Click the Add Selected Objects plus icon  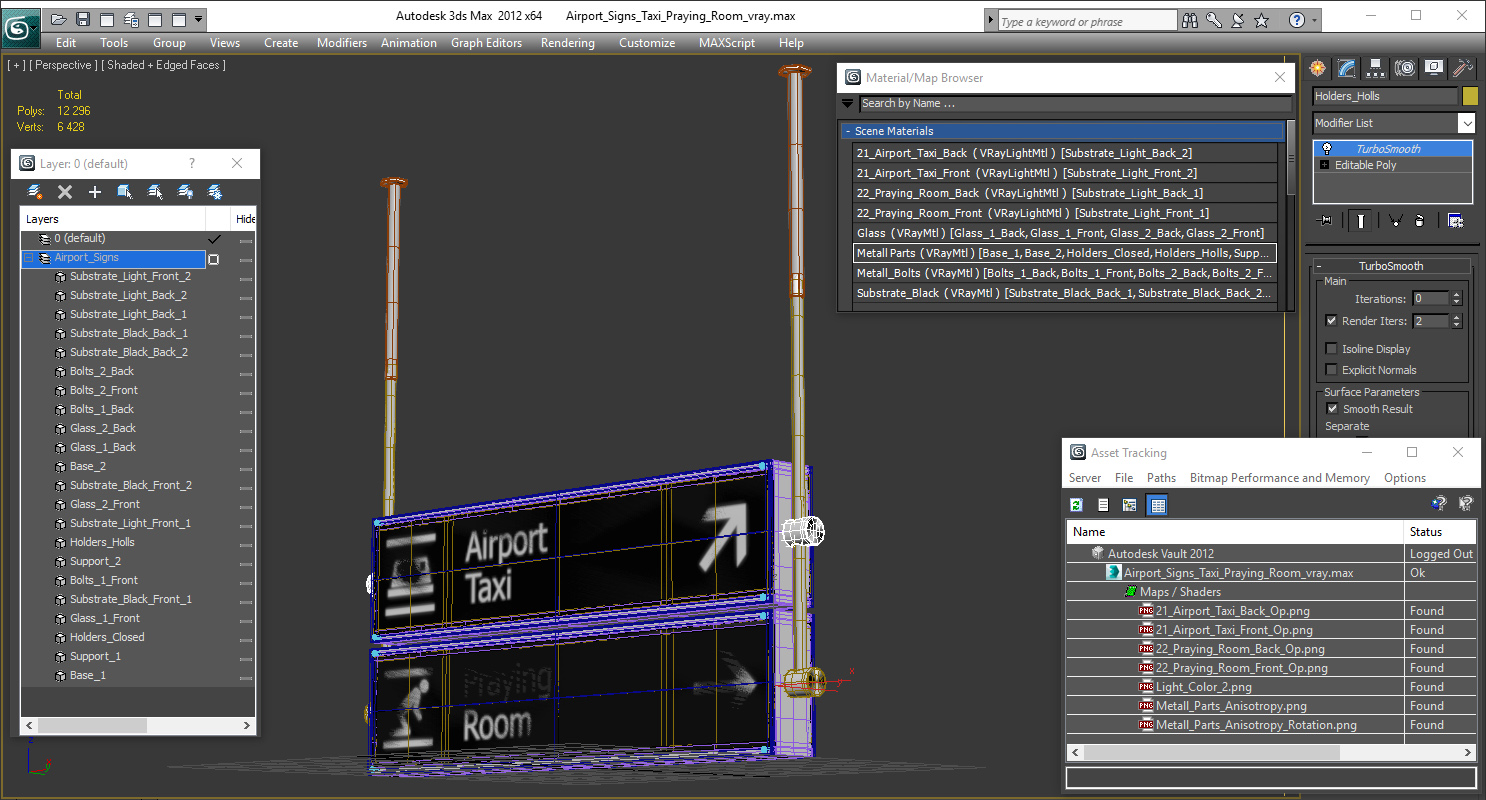95,192
